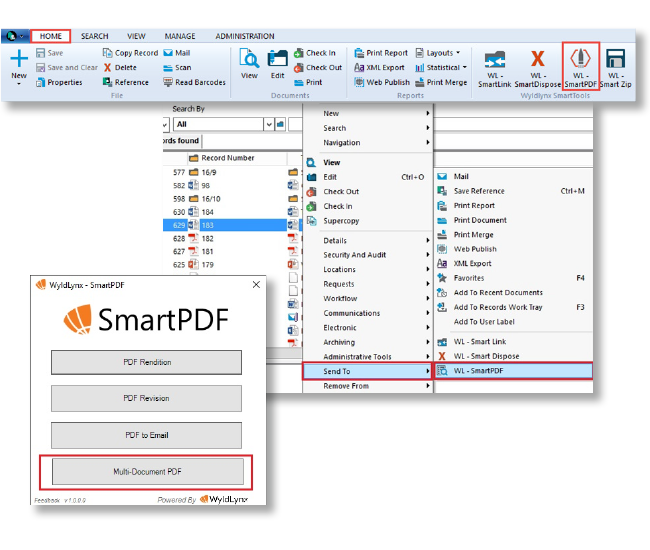Screen dimensions: 650x550
Task: Click Print in the Documents group
Action: click(x=308, y=82)
